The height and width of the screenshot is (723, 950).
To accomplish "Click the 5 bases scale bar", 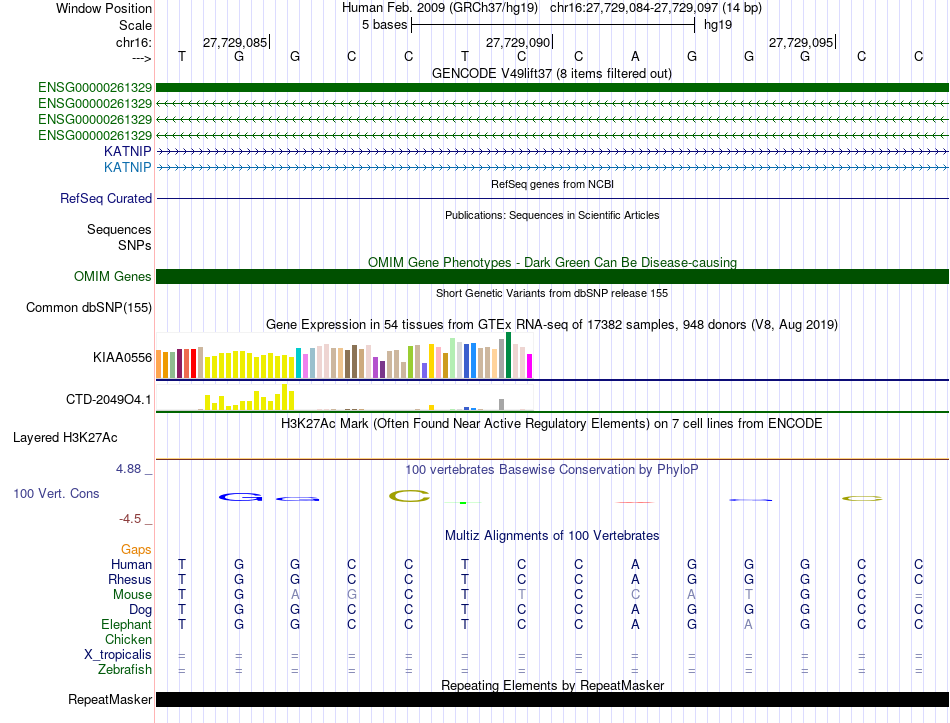I will [x=552, y=23].
